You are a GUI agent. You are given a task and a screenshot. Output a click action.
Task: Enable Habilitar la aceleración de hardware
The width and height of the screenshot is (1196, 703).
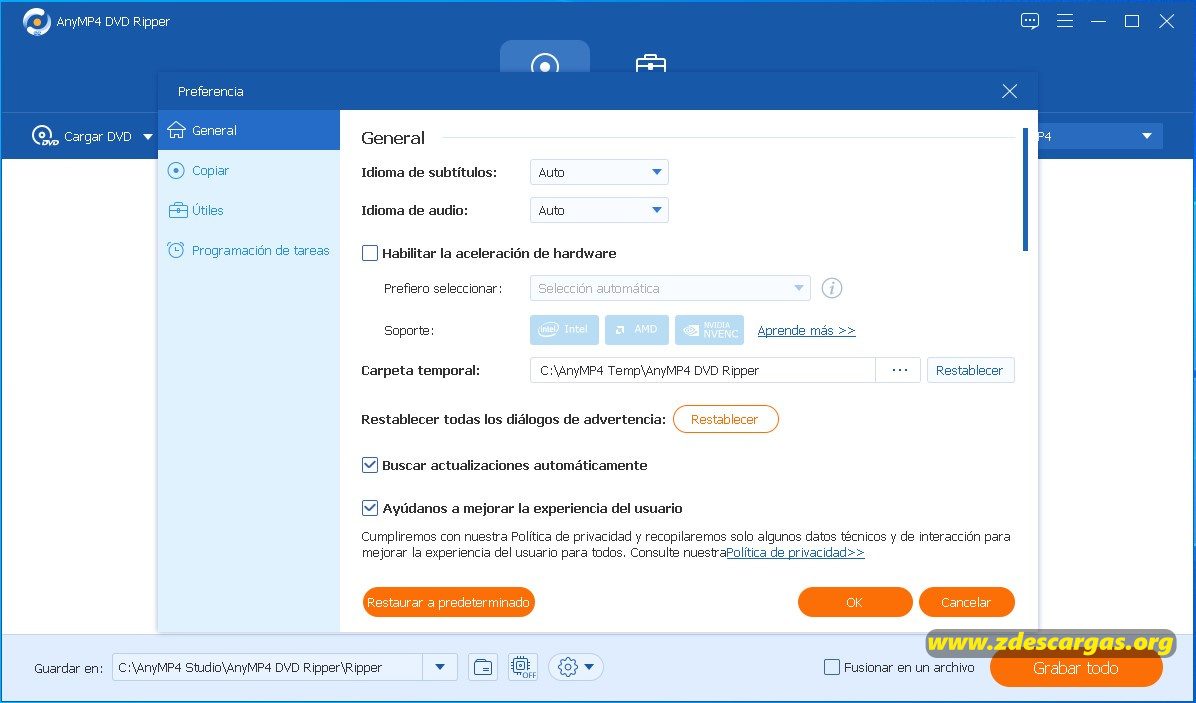click(370, 253)
